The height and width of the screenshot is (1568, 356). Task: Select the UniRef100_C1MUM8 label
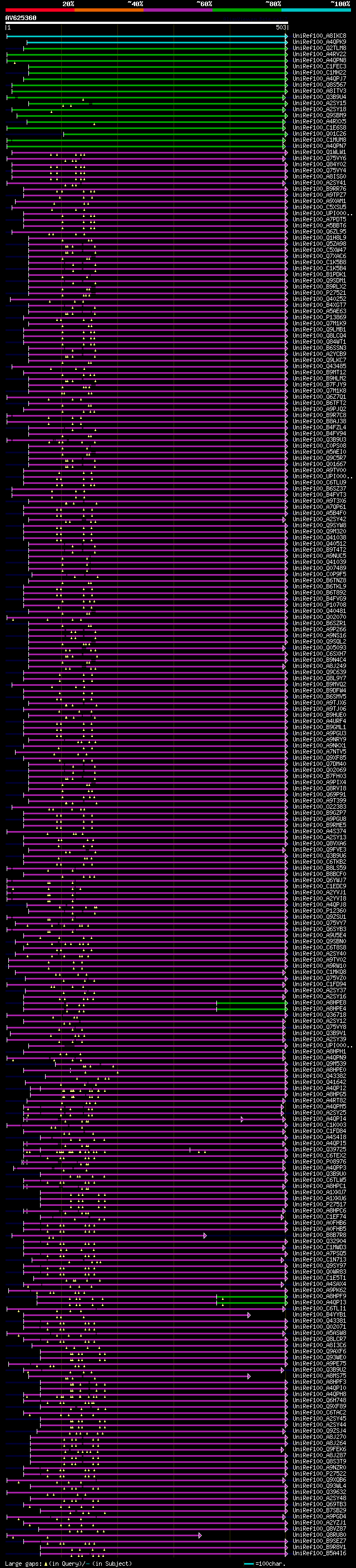coord(319,140)
